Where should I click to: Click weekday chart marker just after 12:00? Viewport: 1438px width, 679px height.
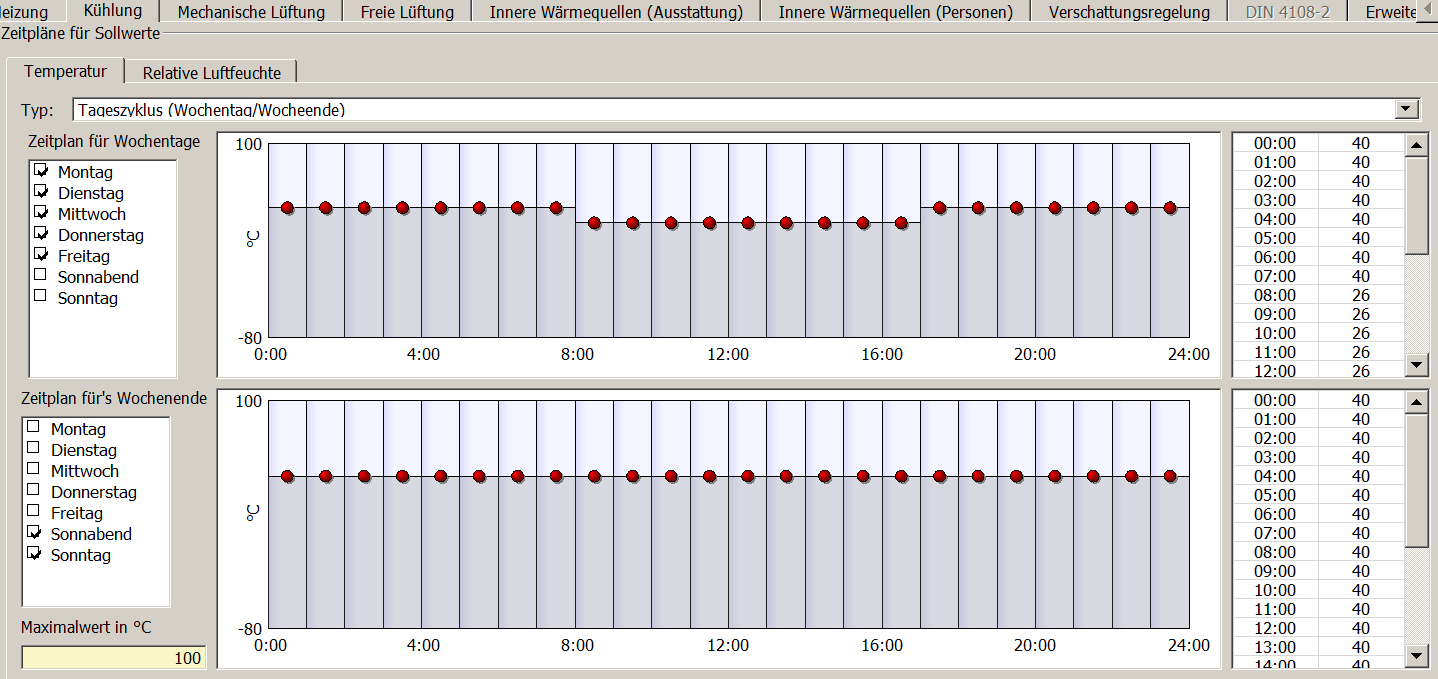coord(748,223)
